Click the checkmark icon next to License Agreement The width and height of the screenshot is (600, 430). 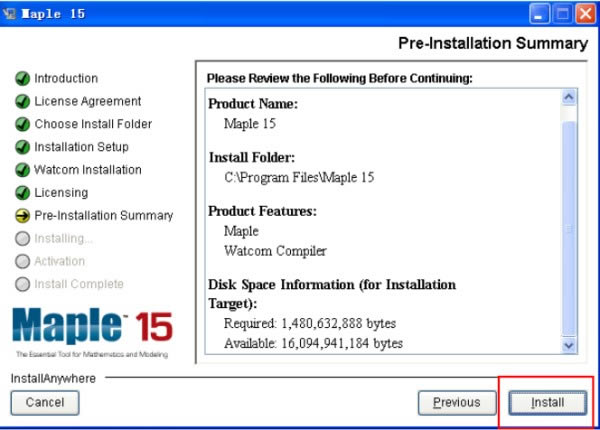coord(23,101)
